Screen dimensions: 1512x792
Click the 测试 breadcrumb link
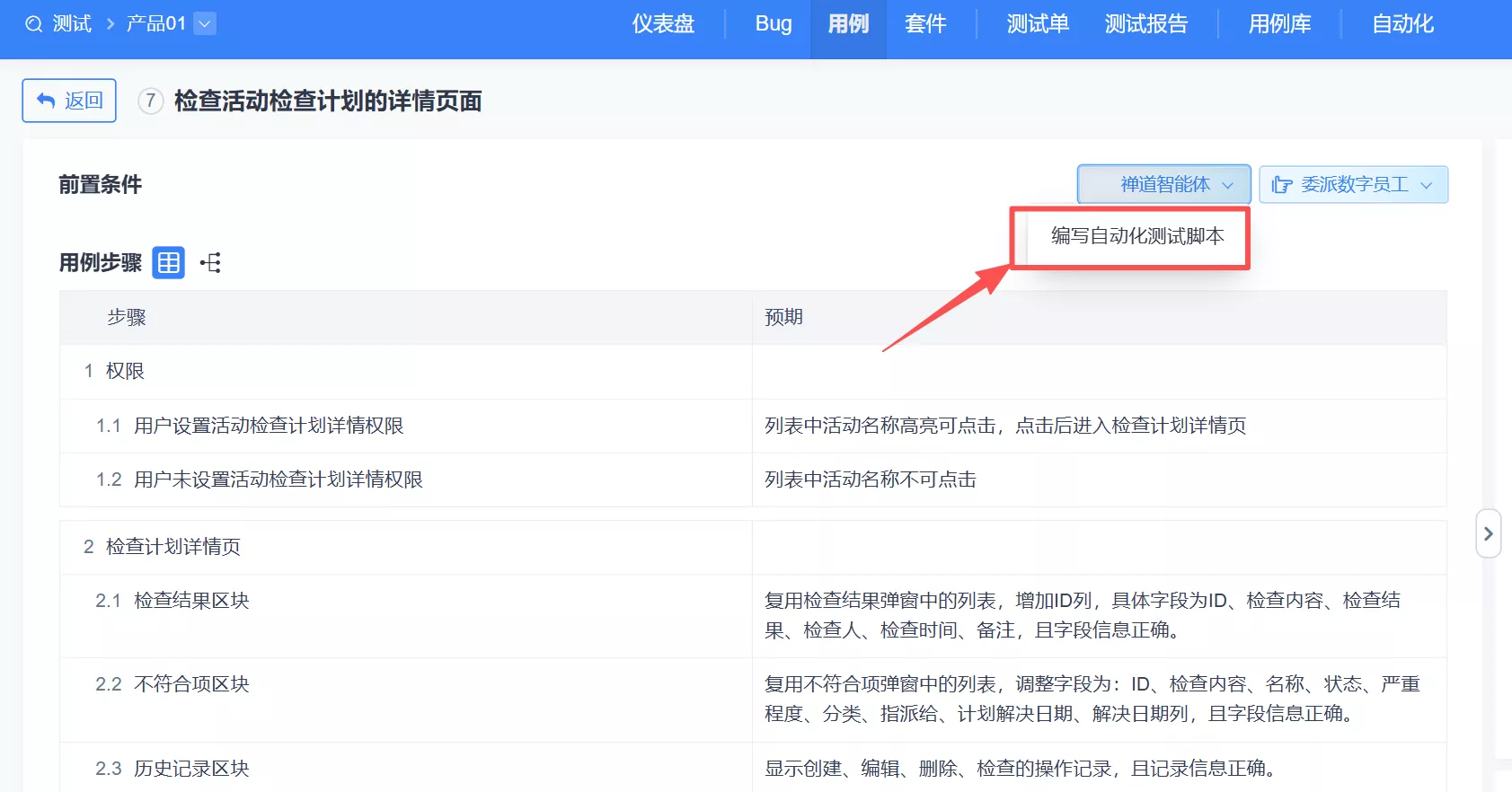[72, 24]
